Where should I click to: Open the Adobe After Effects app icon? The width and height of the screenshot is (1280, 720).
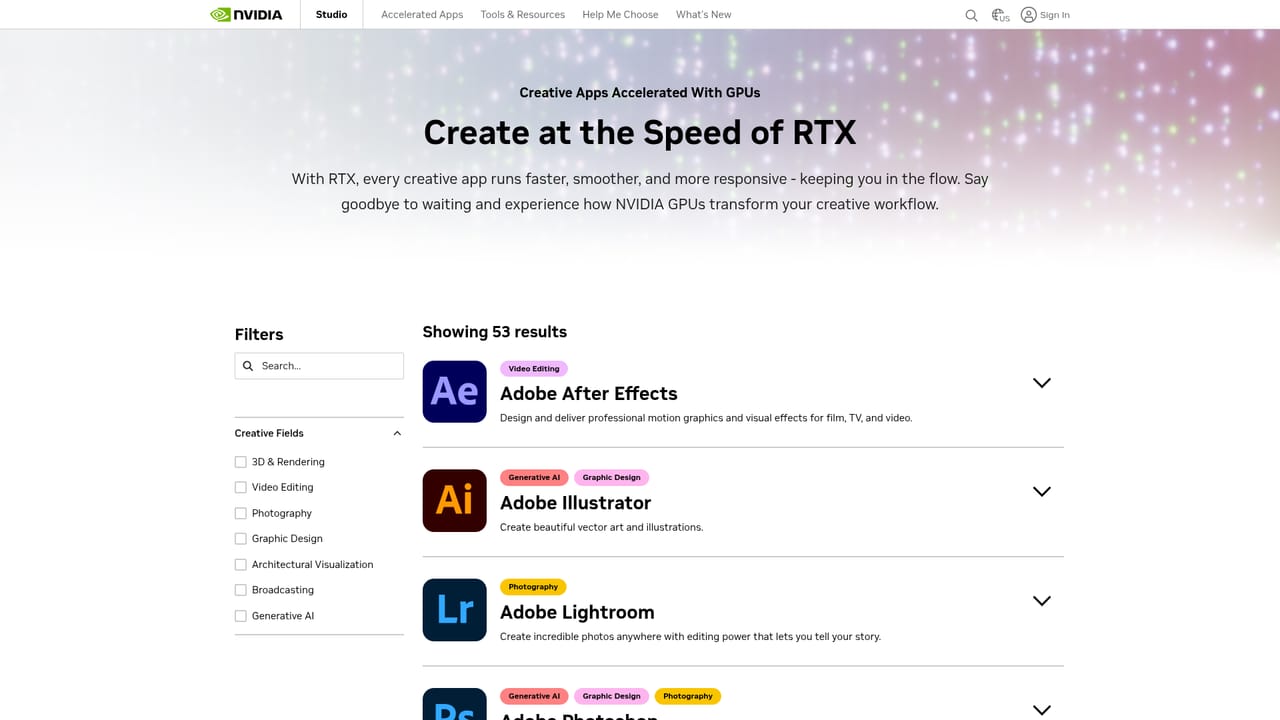(x=454, y=391)
